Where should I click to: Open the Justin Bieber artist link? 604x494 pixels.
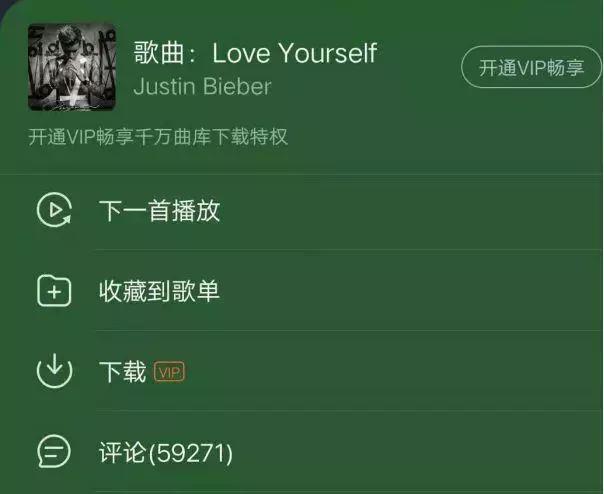203,86
